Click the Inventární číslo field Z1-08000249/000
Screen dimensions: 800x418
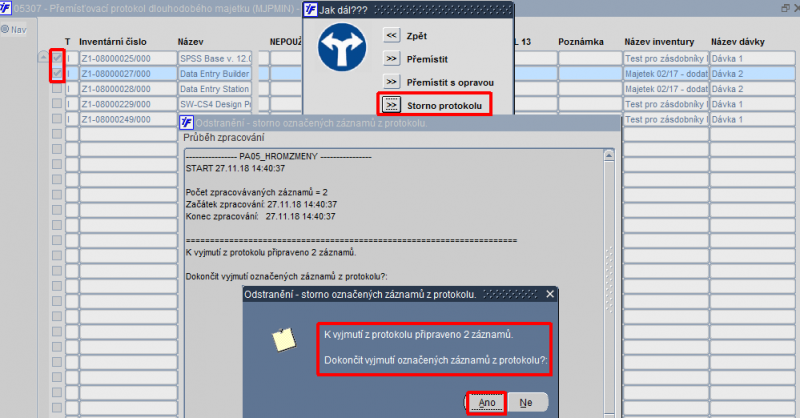(128, 119)
